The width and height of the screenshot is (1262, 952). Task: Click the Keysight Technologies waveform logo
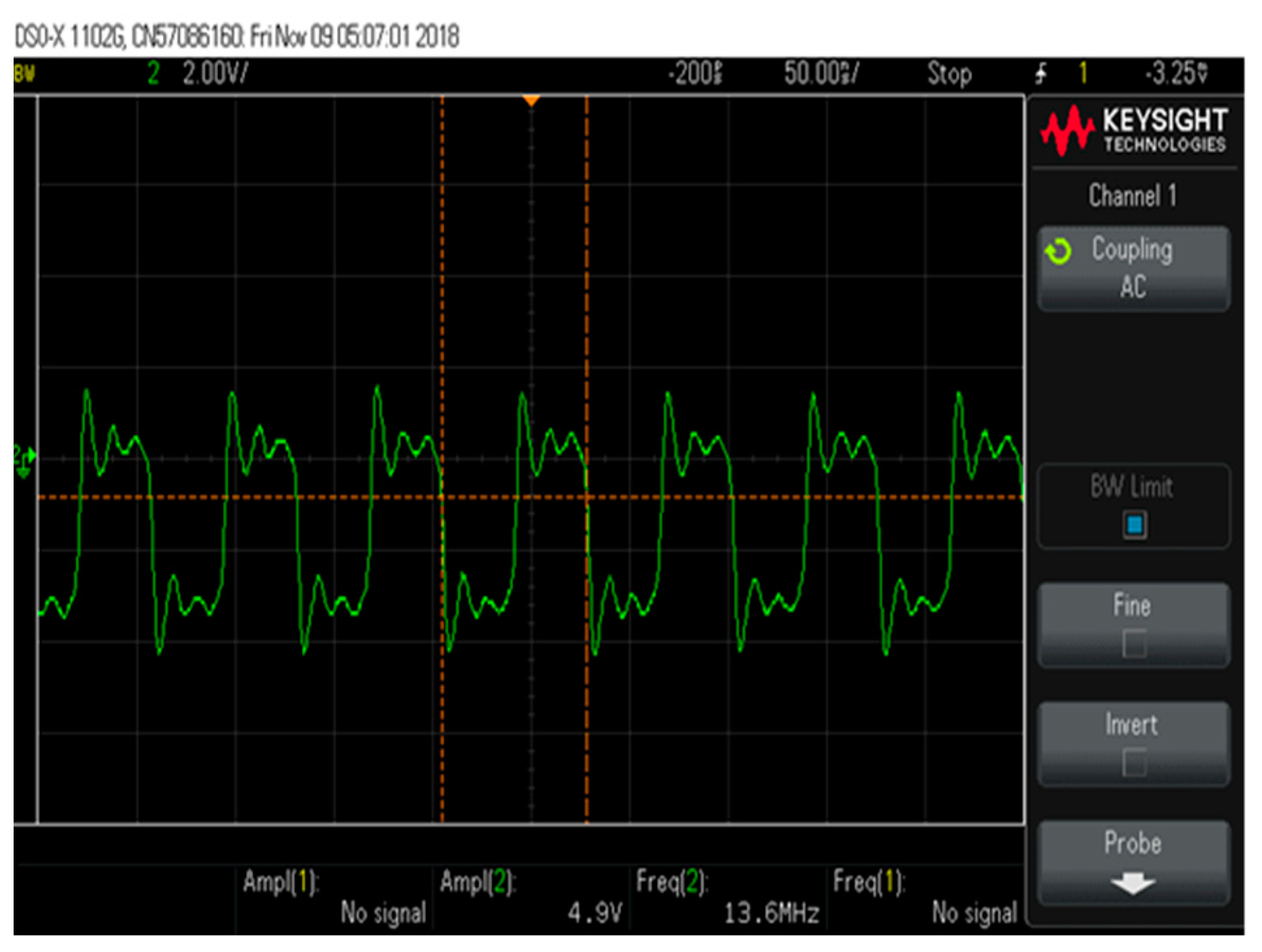point(1066,130)
